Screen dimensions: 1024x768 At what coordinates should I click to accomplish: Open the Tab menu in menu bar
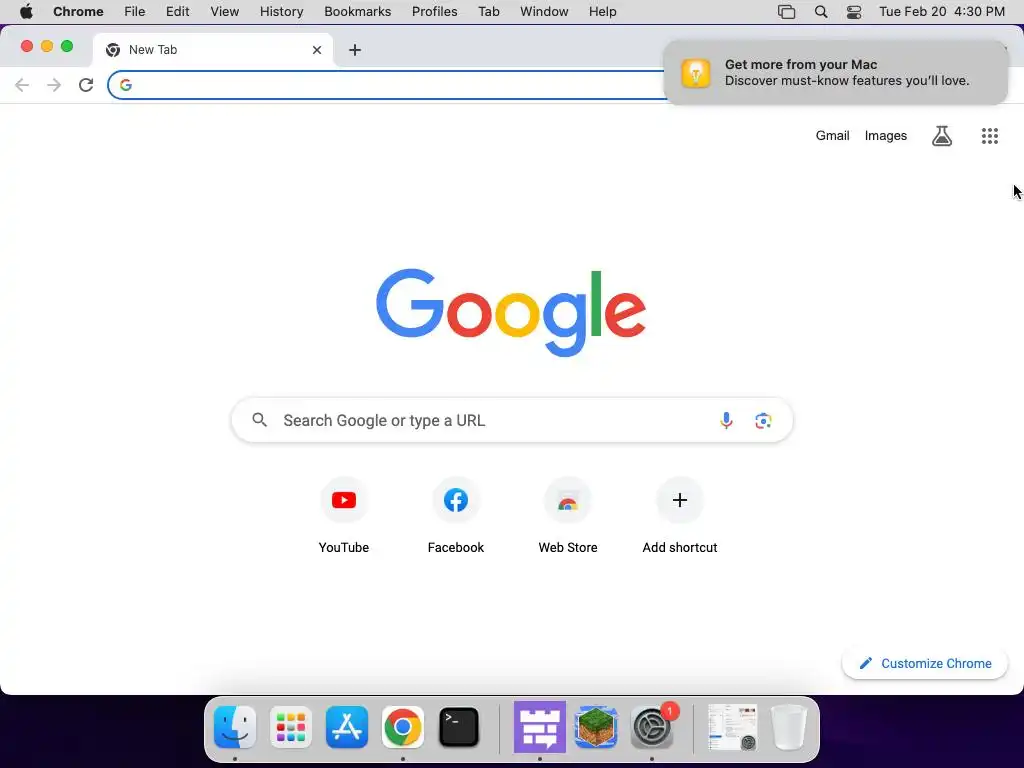[488, 12]
